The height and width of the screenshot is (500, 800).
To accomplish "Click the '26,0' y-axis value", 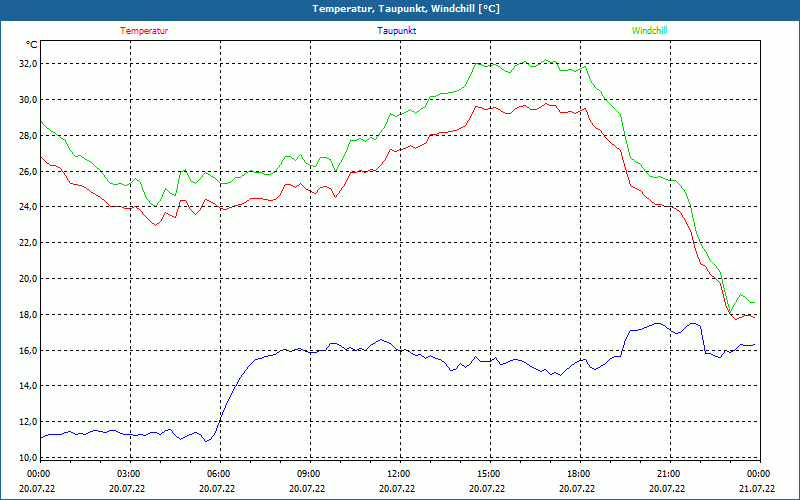I will (29, 171).
